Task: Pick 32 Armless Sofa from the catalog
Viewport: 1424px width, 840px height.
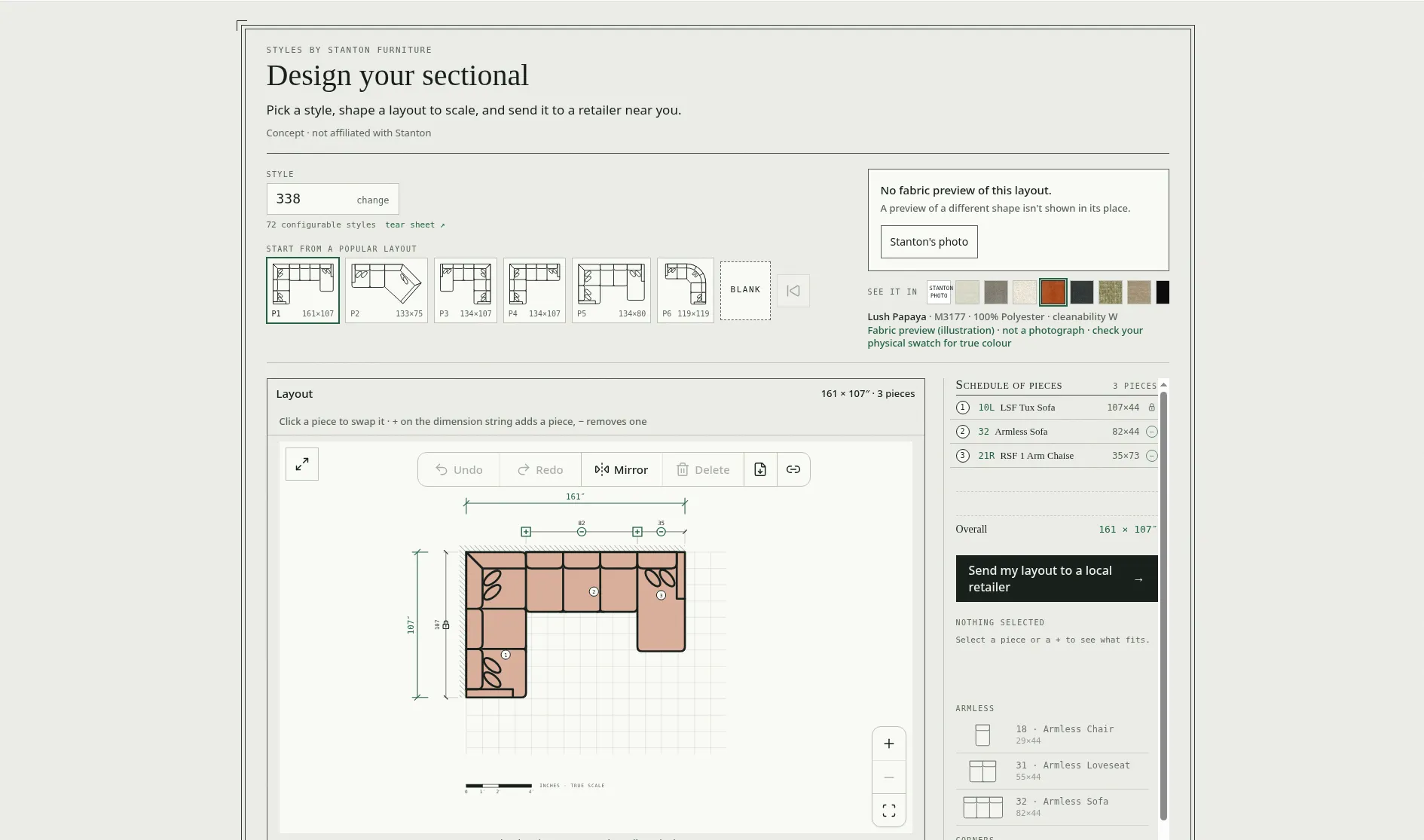Action: click(x=1053, y=807)
